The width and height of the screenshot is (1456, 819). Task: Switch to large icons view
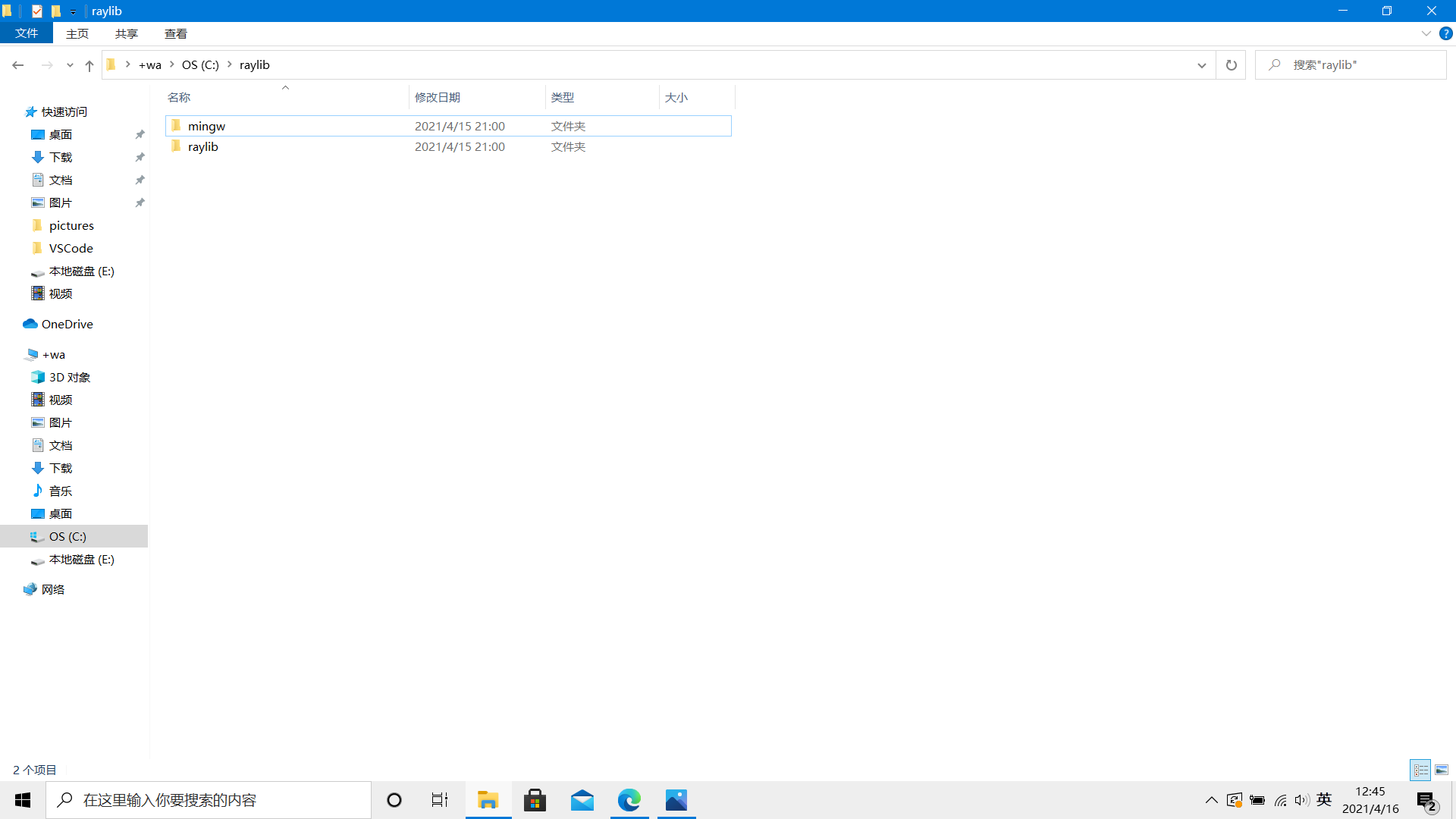(x=1442, y=770)
